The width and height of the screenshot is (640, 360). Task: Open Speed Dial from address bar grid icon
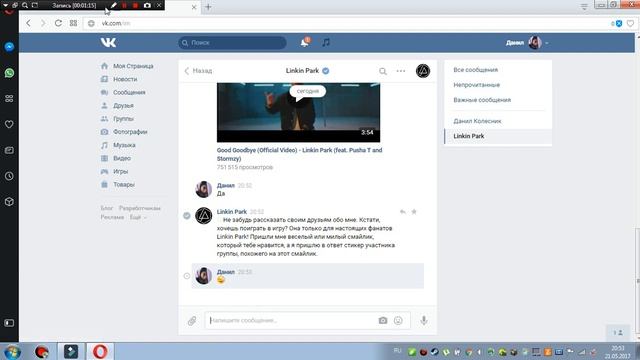[73, 23]
